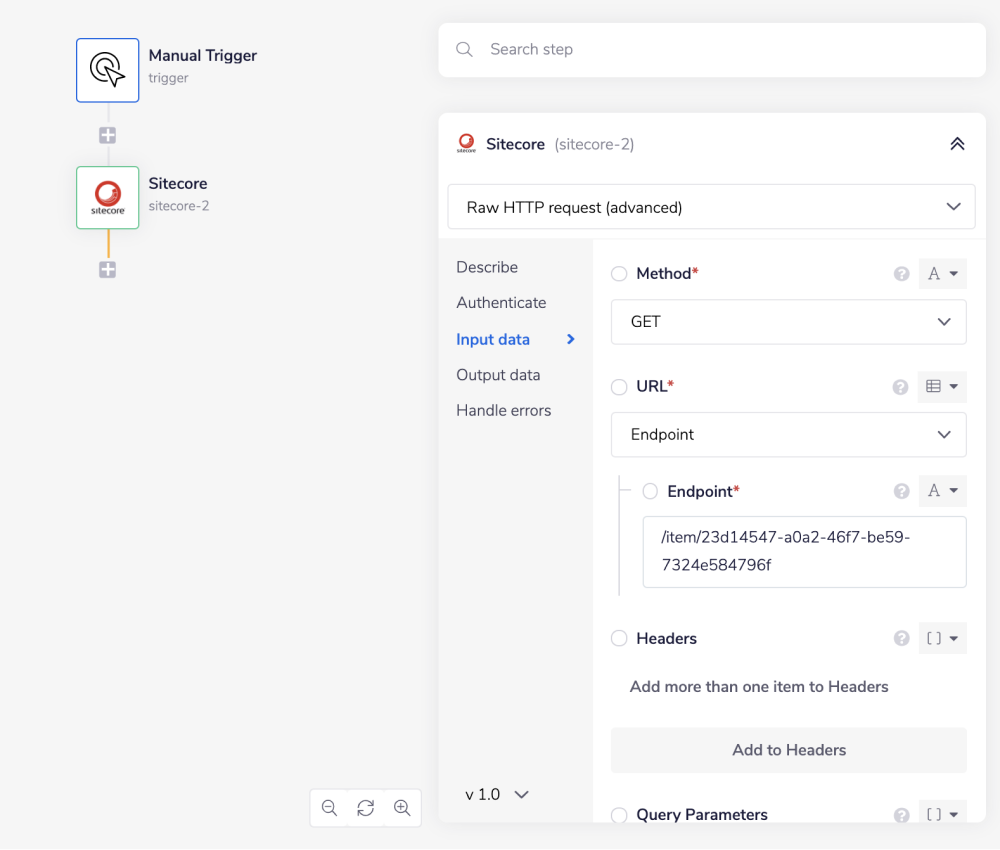The height and width of the screenshot is (850, 1000).
Task: Reset the canvas zoom level
Action: pos(366,808)
